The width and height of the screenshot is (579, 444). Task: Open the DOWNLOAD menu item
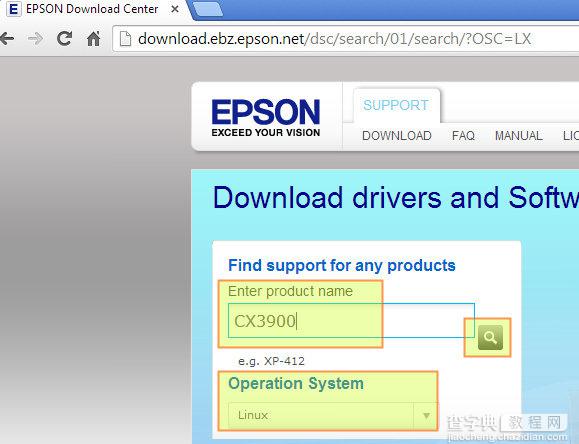397,136
